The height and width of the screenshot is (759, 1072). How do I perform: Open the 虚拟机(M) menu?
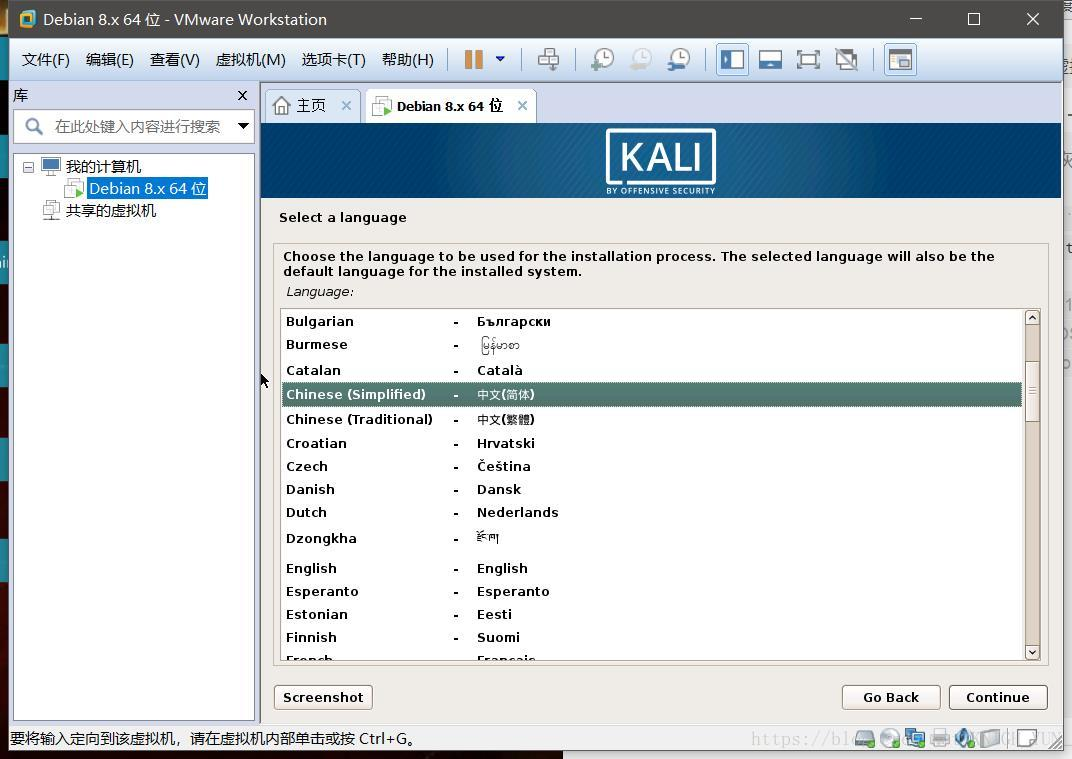coord(248,59)
